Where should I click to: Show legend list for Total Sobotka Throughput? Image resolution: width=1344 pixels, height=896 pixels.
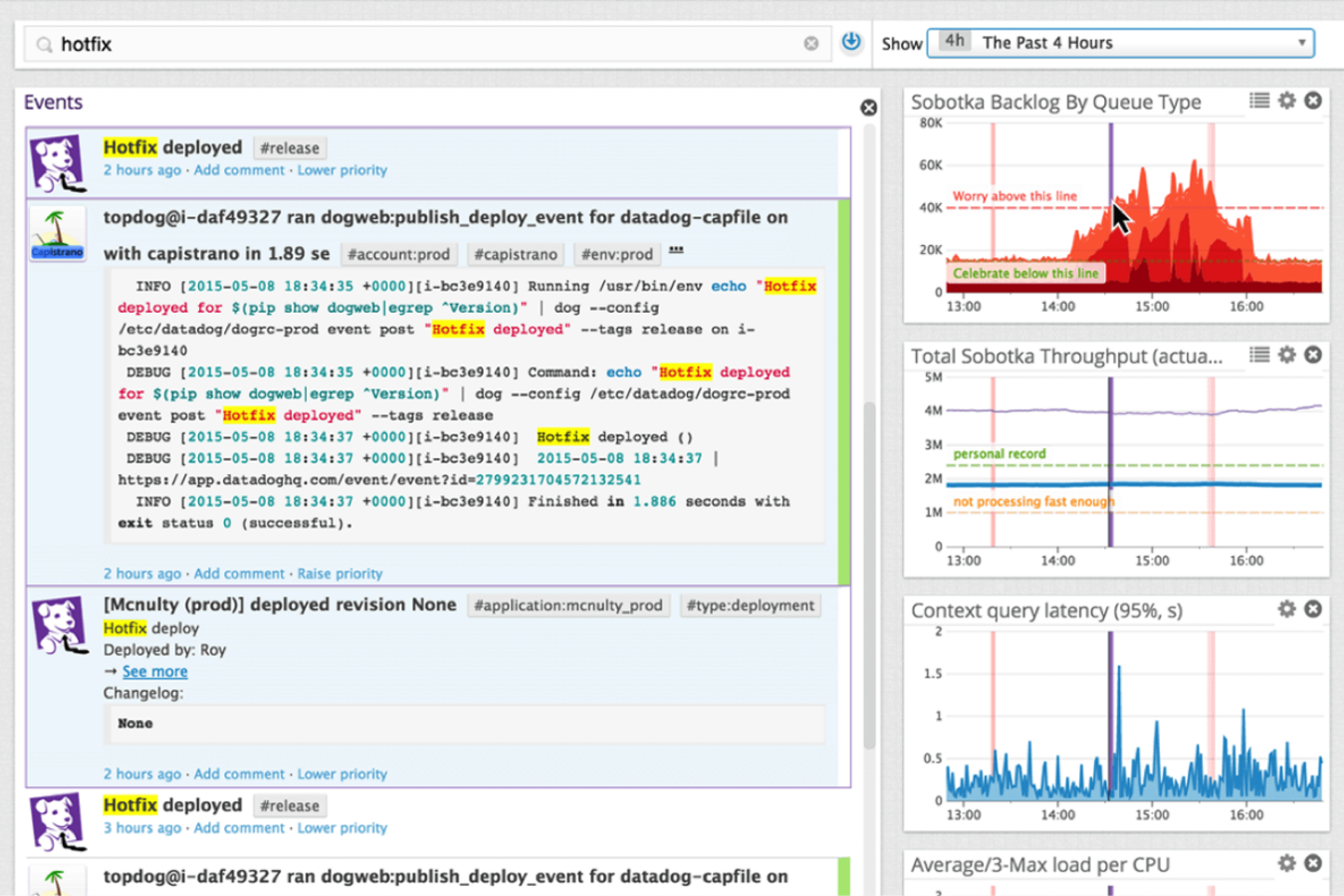[1259, 355]
